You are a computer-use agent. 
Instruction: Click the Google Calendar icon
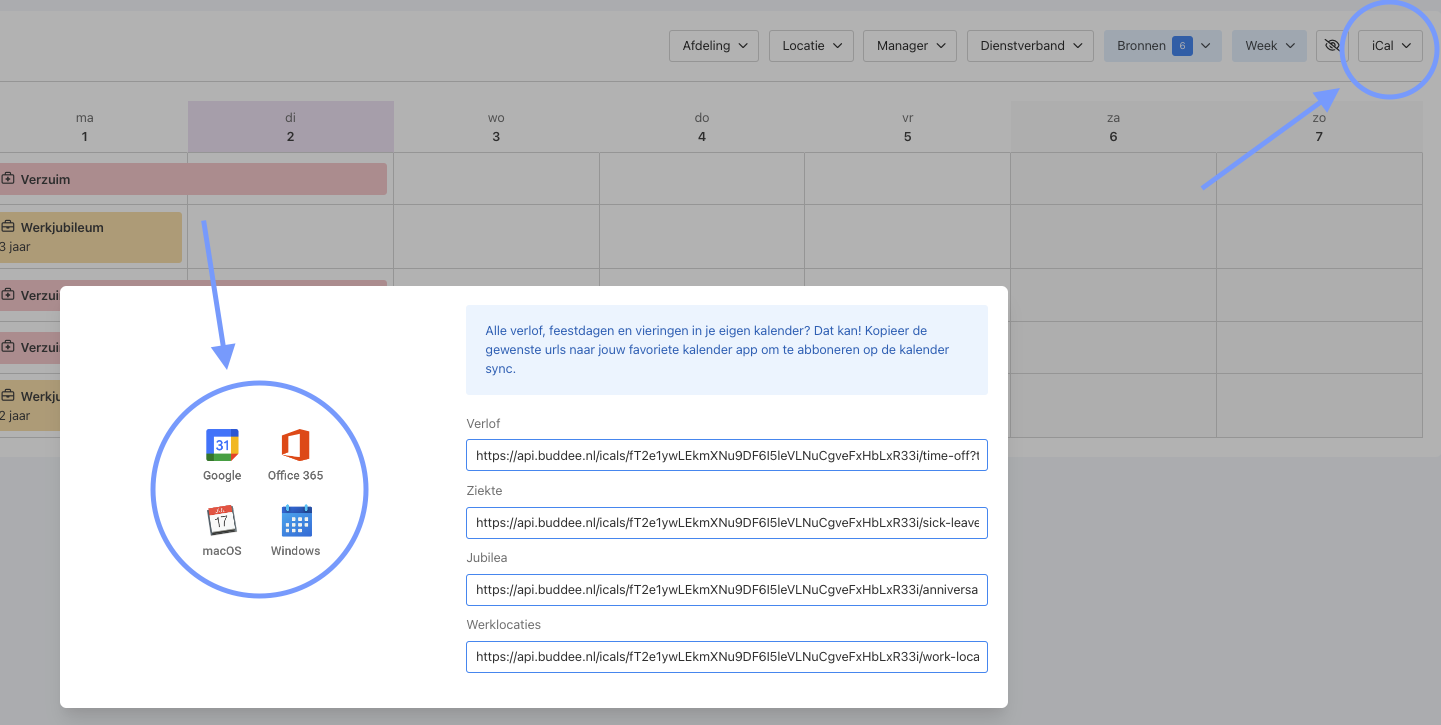point(222,445)
